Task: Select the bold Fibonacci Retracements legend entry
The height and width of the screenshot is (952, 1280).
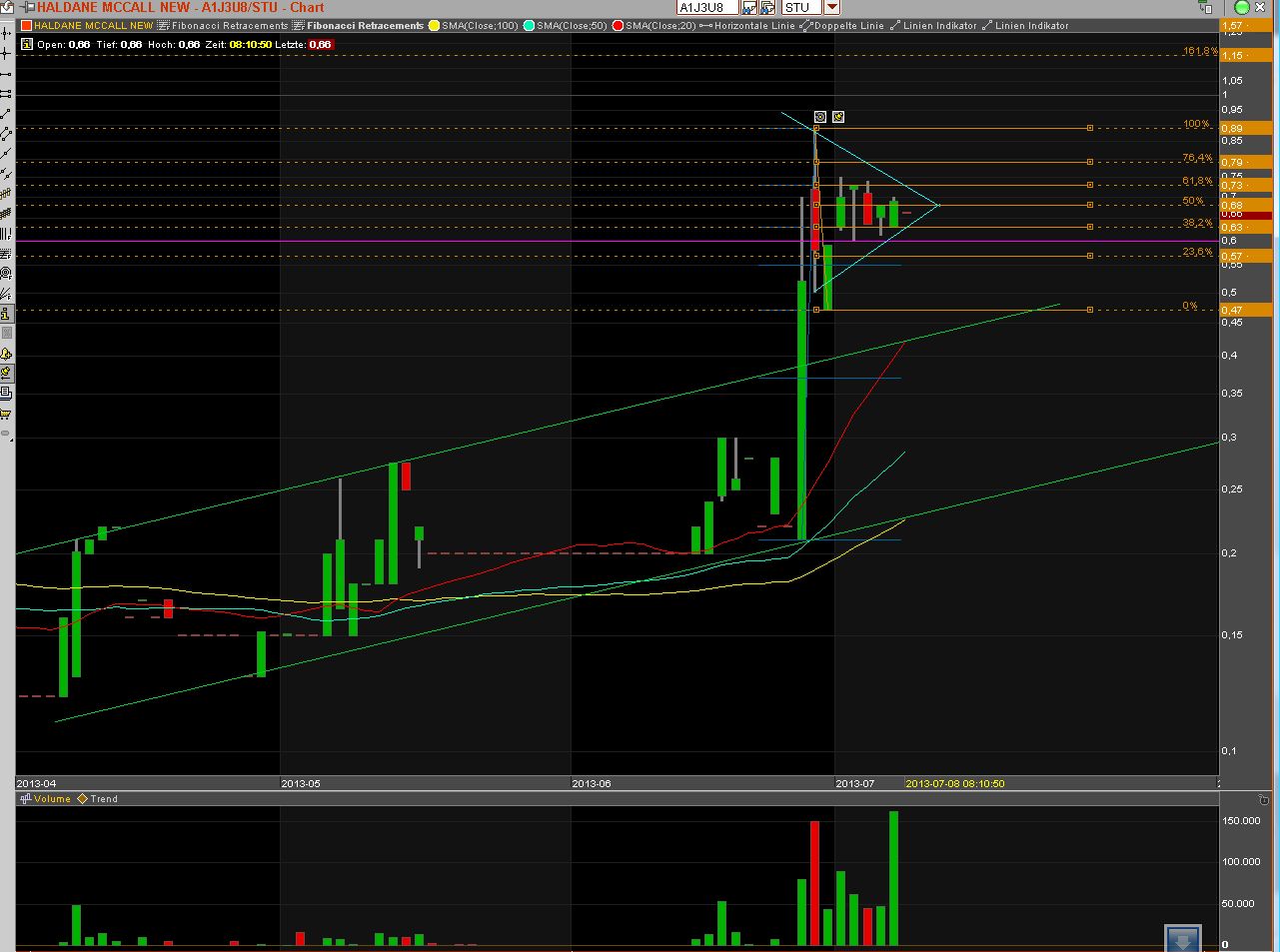Action: 365,26
